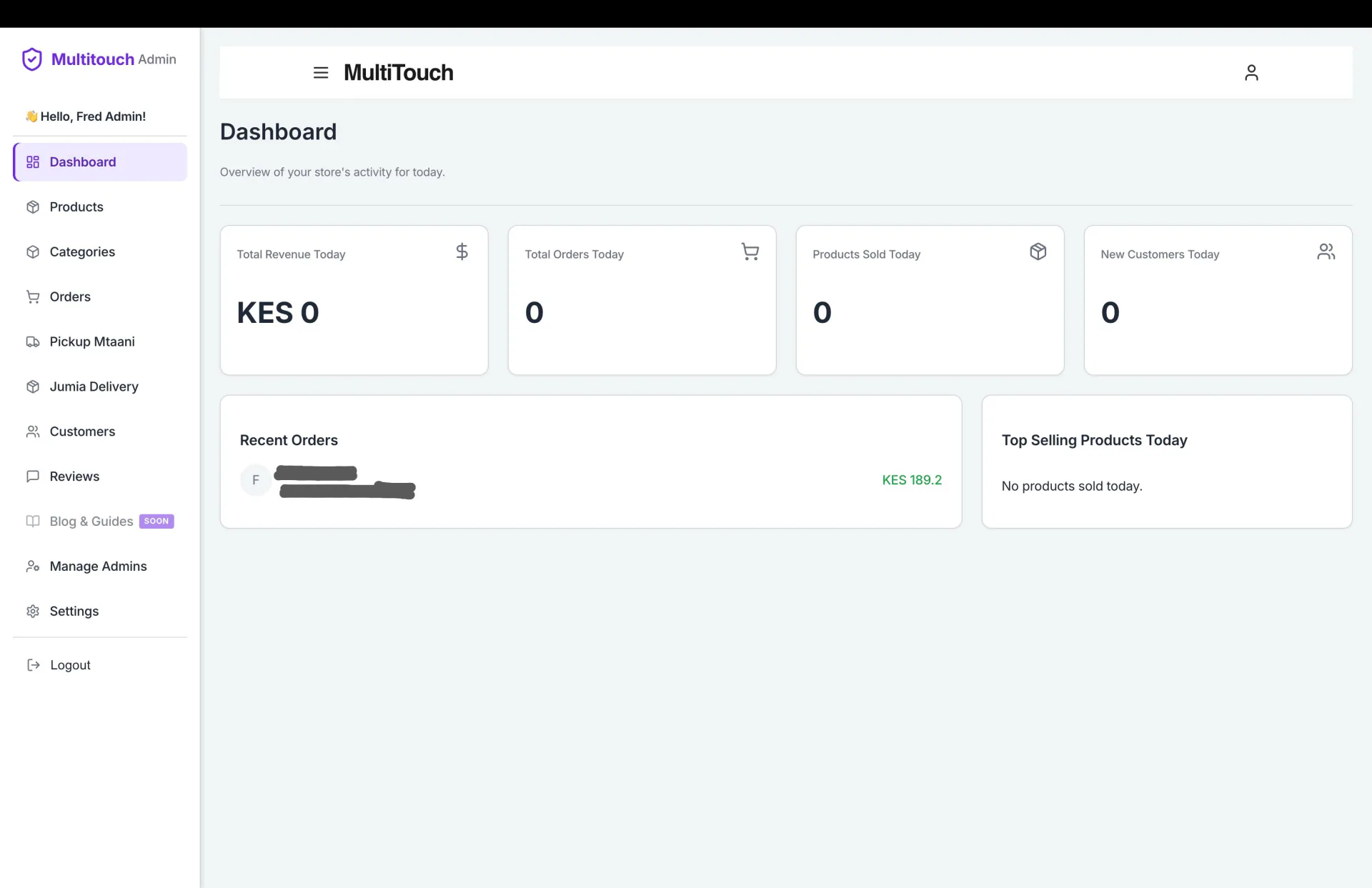Open Settings from sidebar
Screen dimensions: 1372x888
coord(100,612)
